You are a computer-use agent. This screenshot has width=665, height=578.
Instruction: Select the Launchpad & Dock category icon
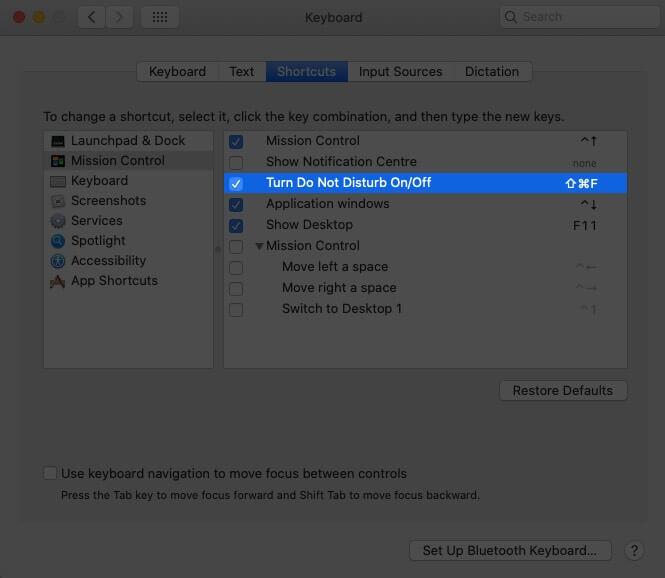click(x=58, y=141)
